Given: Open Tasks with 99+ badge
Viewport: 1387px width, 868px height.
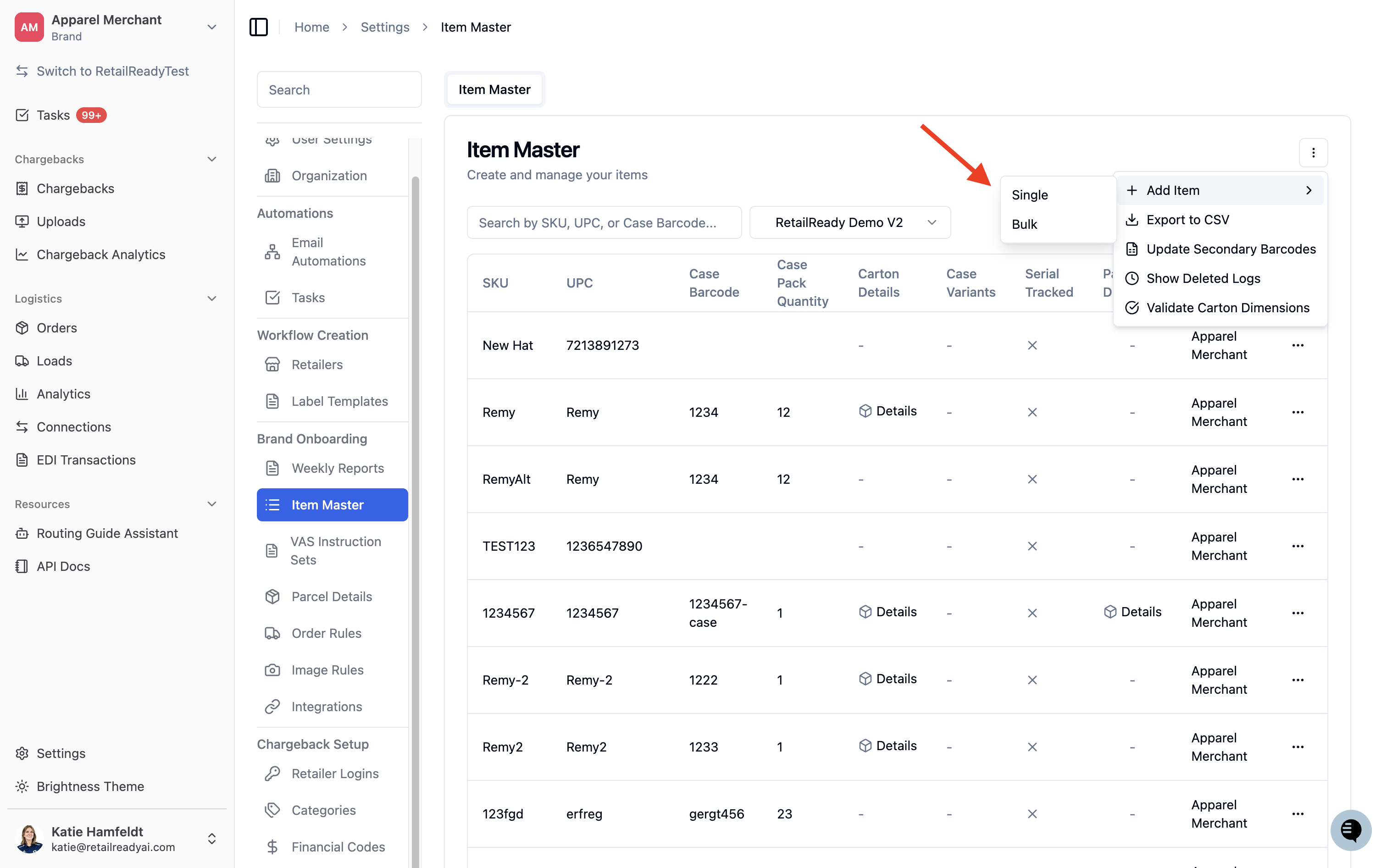Looking at the screenshot, I should [x=61, y=115].
